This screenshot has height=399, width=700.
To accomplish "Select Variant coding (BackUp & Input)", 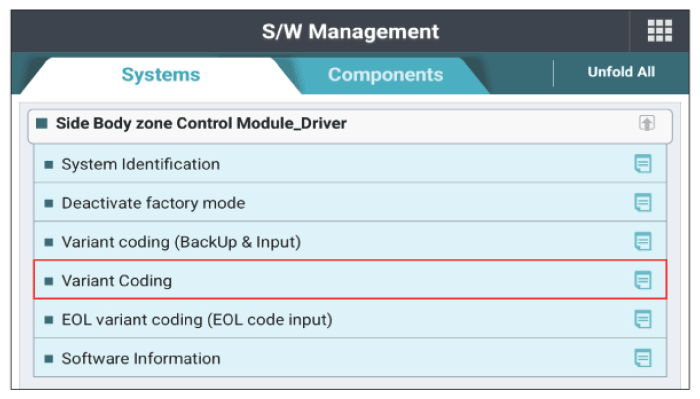I will [350, 241].
